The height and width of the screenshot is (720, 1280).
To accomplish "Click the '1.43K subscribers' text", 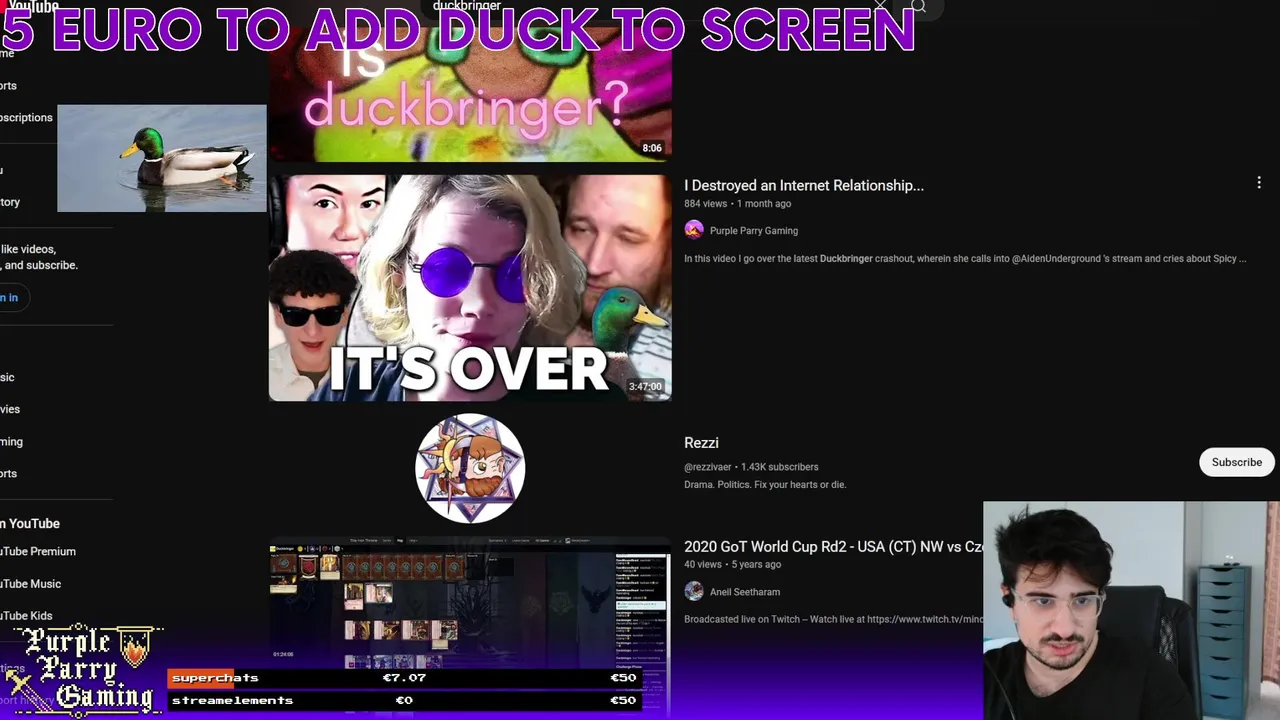I will (x=779, y=467).
